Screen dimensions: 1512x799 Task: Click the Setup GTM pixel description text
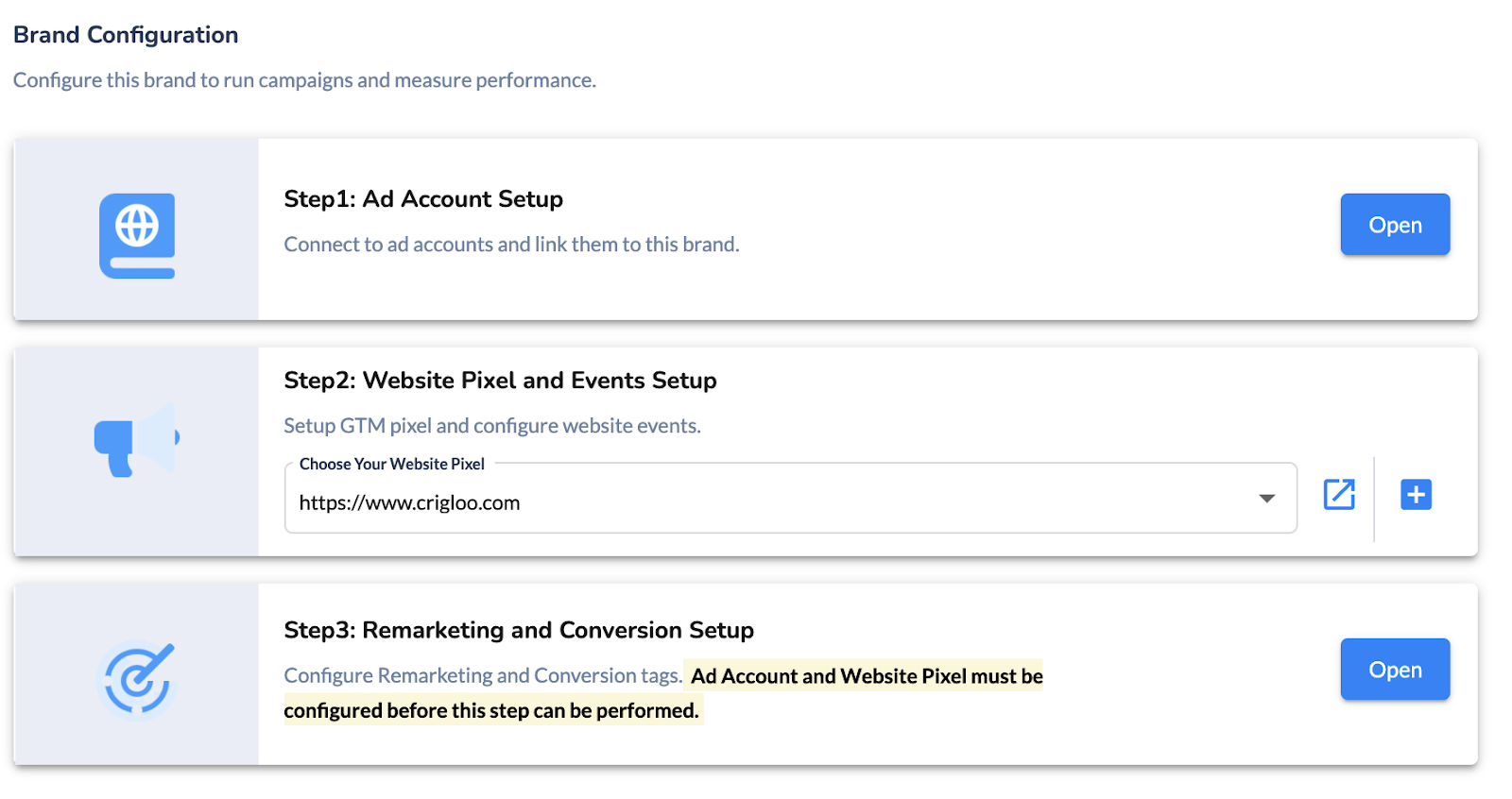tap(492, 426)
